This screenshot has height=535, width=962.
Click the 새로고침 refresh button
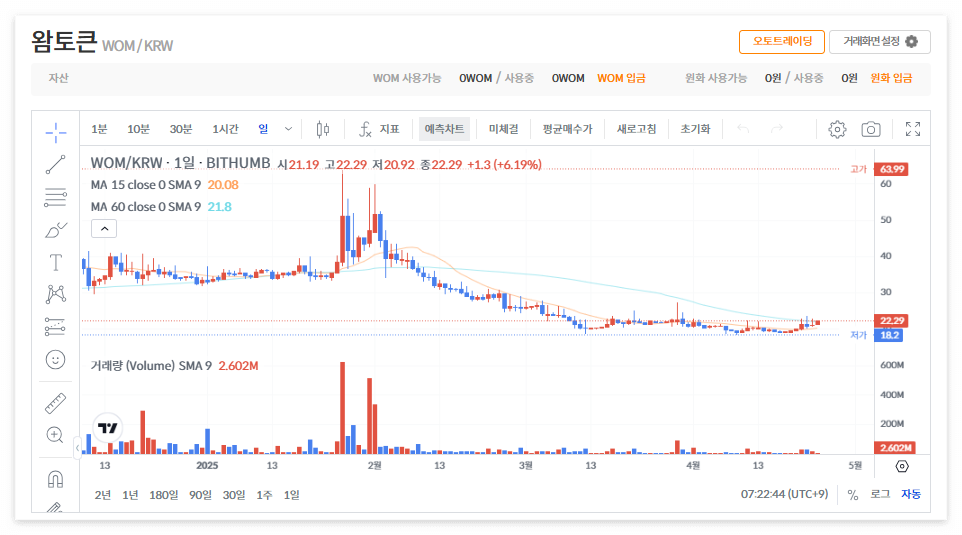tap(636, 129)
